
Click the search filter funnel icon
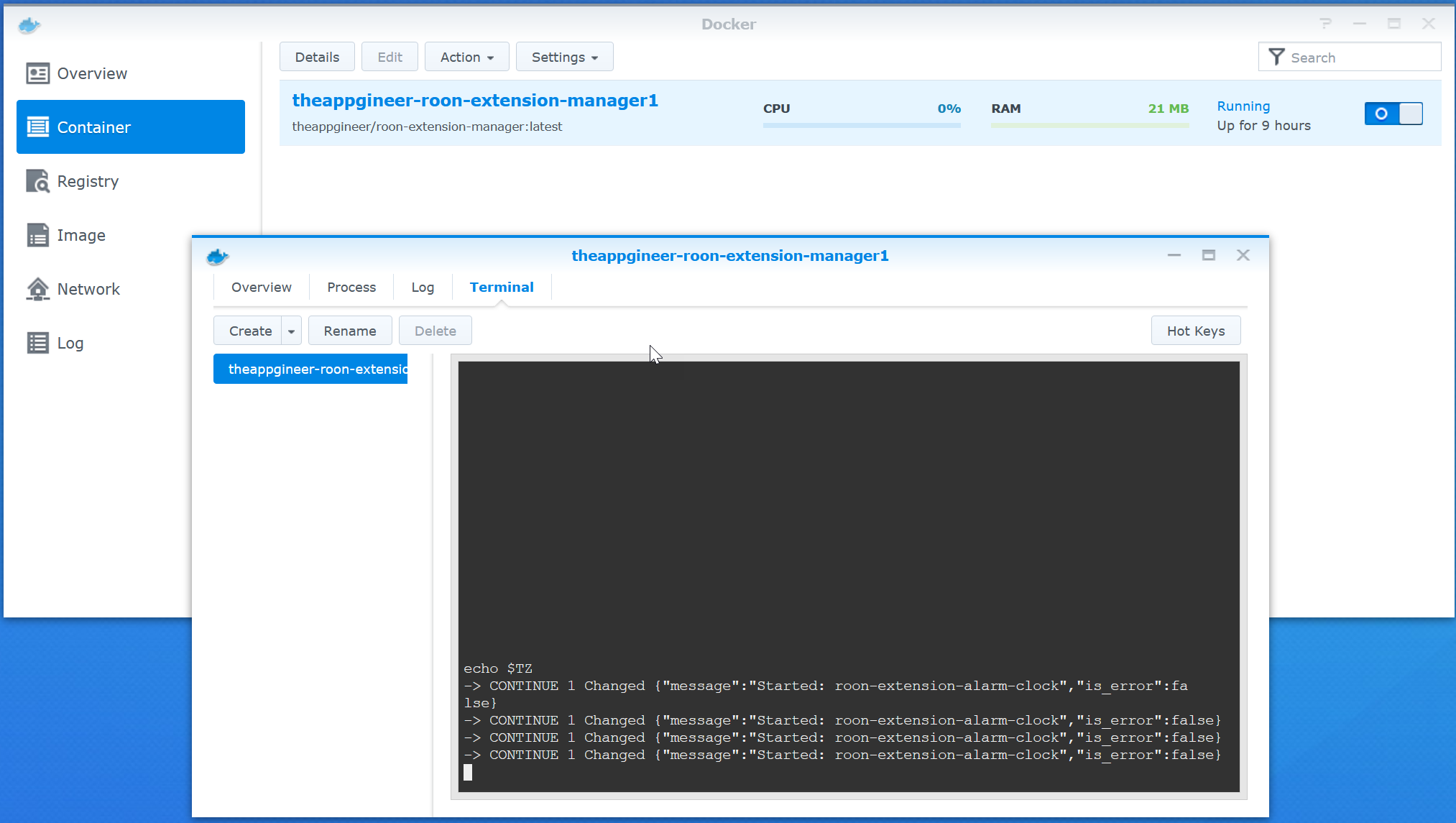[1276, 58]
